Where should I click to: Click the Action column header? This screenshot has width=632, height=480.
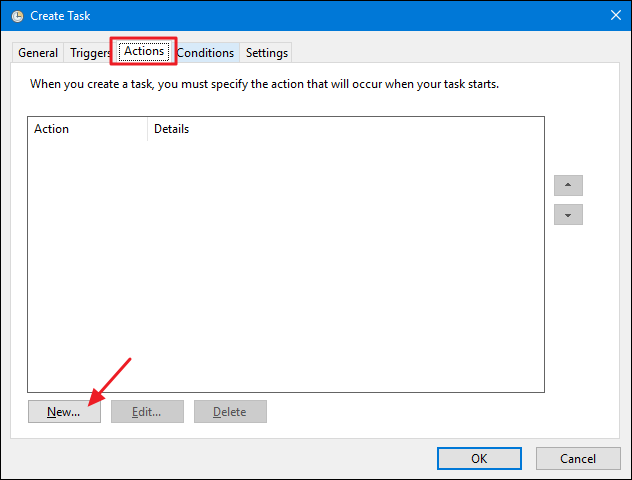pos(85,129)
